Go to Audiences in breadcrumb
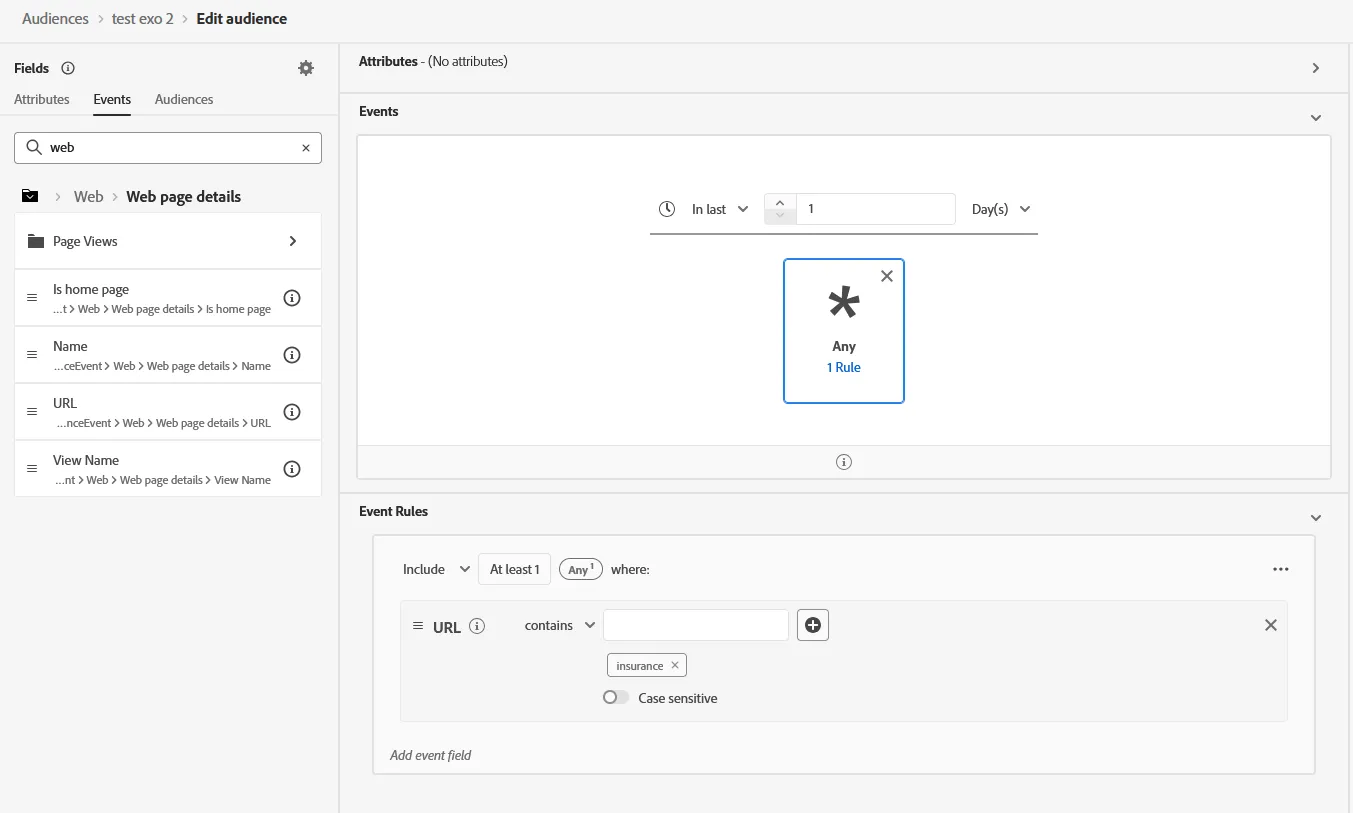The image size is (1353, 813). 55,18
